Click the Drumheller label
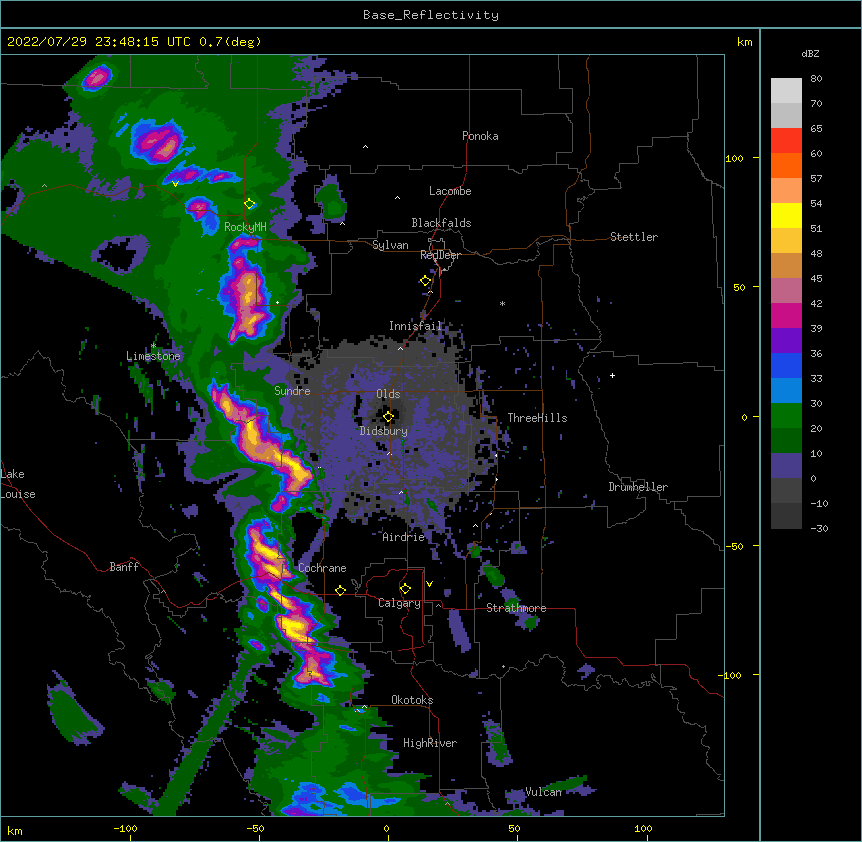Image resolution: width=862 pixels, height=842 pixels. click(x=638, y=487)
